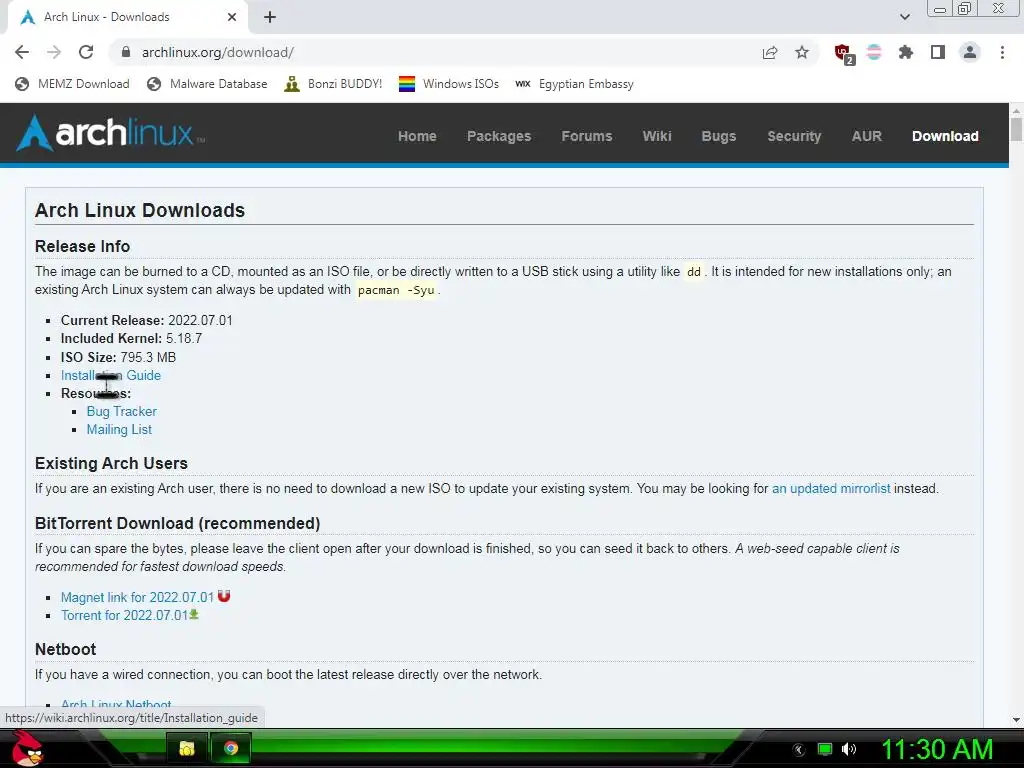Click the 11:30 AM clock
This screenshot has height=768, width=1024.
937,750
